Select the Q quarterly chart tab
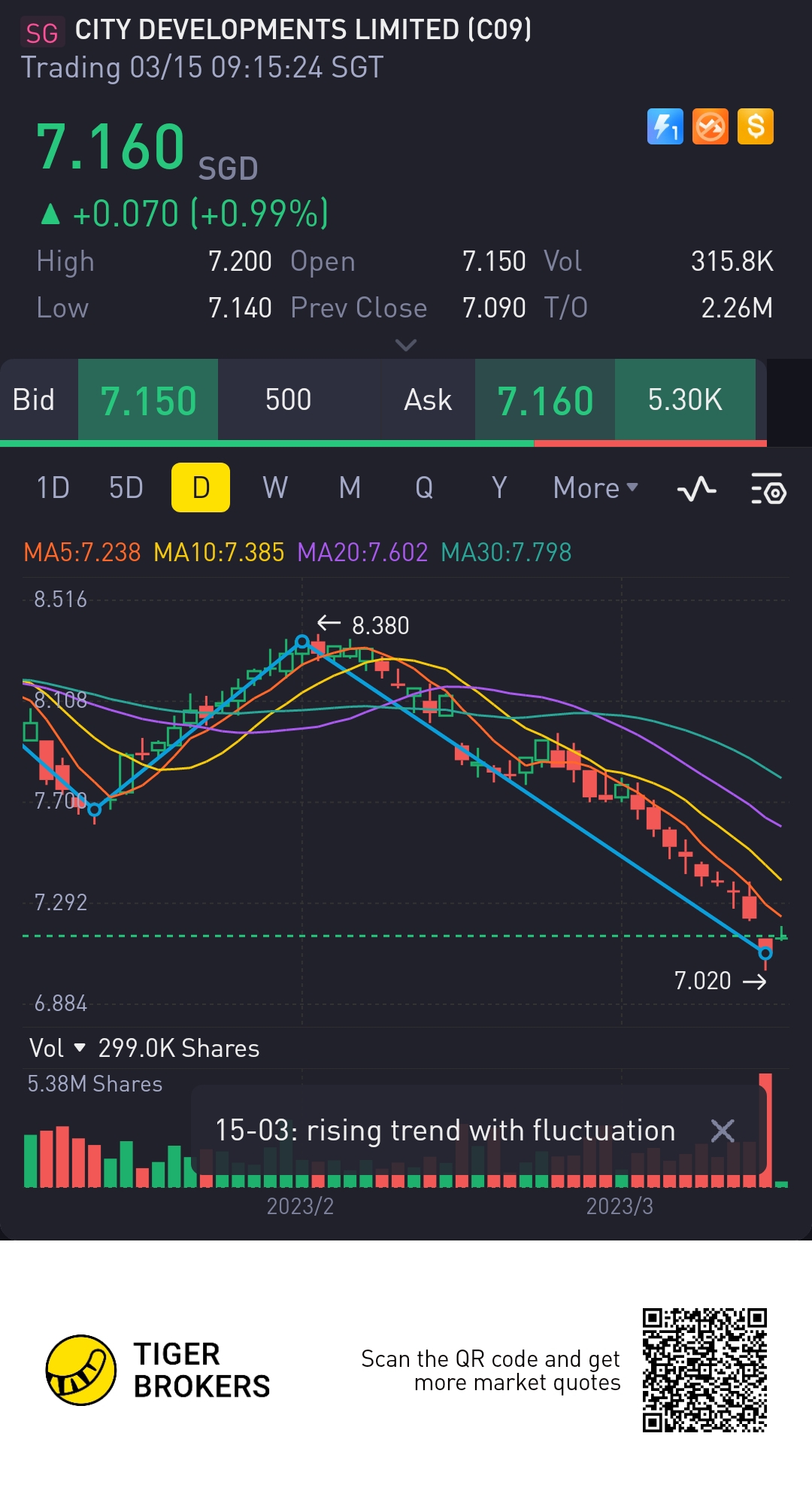Image resolution: width=812 pixels, height=1500 pixels. click(x=424, y=488)
